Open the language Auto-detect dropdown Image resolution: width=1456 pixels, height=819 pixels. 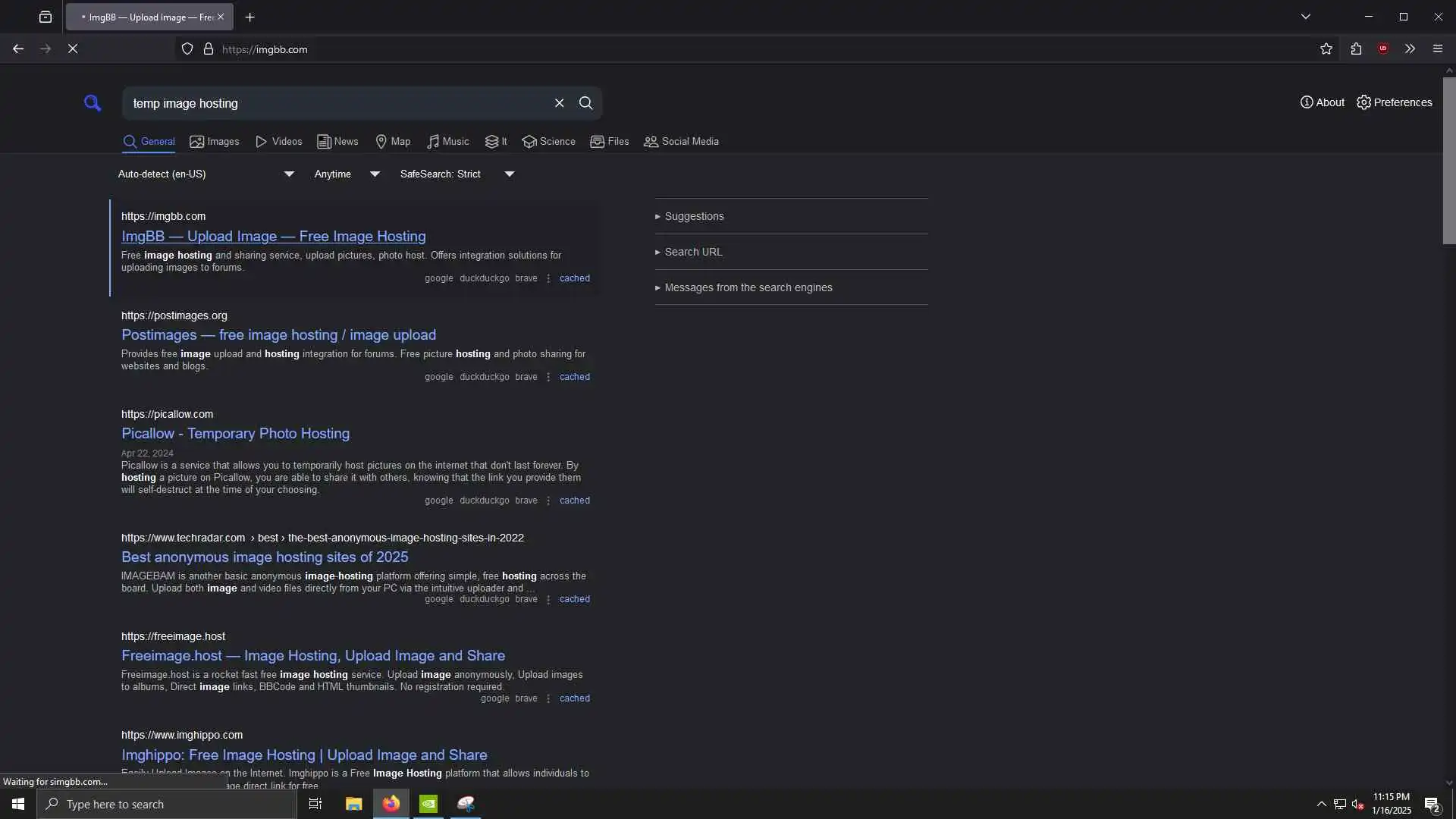(x=206, y=174)
